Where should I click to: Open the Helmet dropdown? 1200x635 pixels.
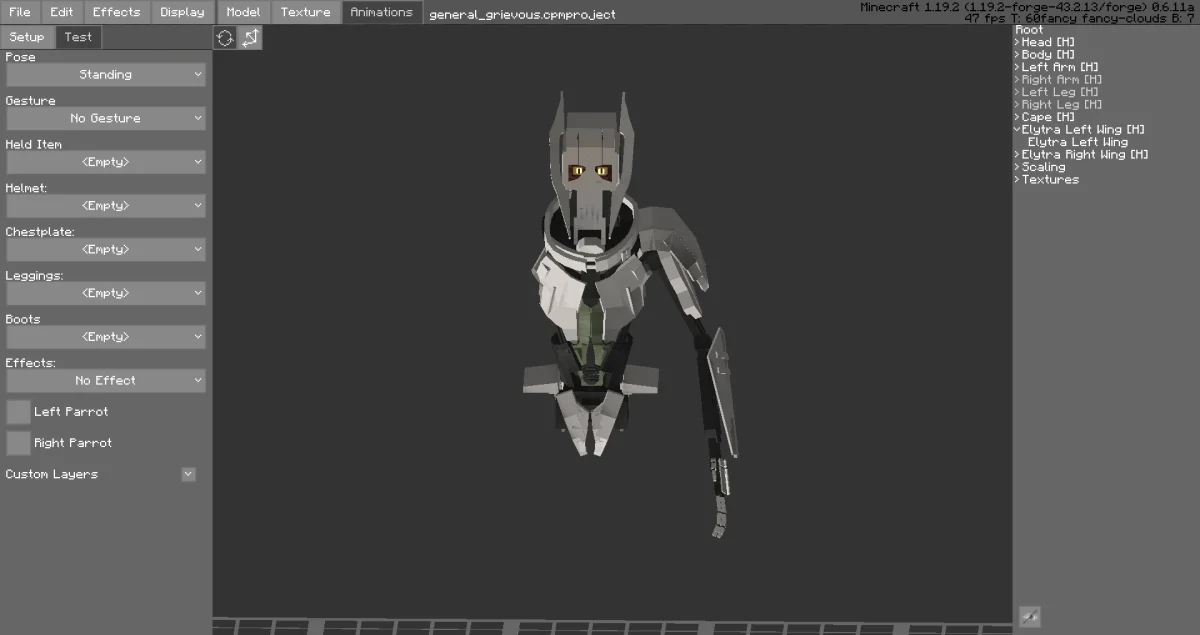[x=106, y=206]
